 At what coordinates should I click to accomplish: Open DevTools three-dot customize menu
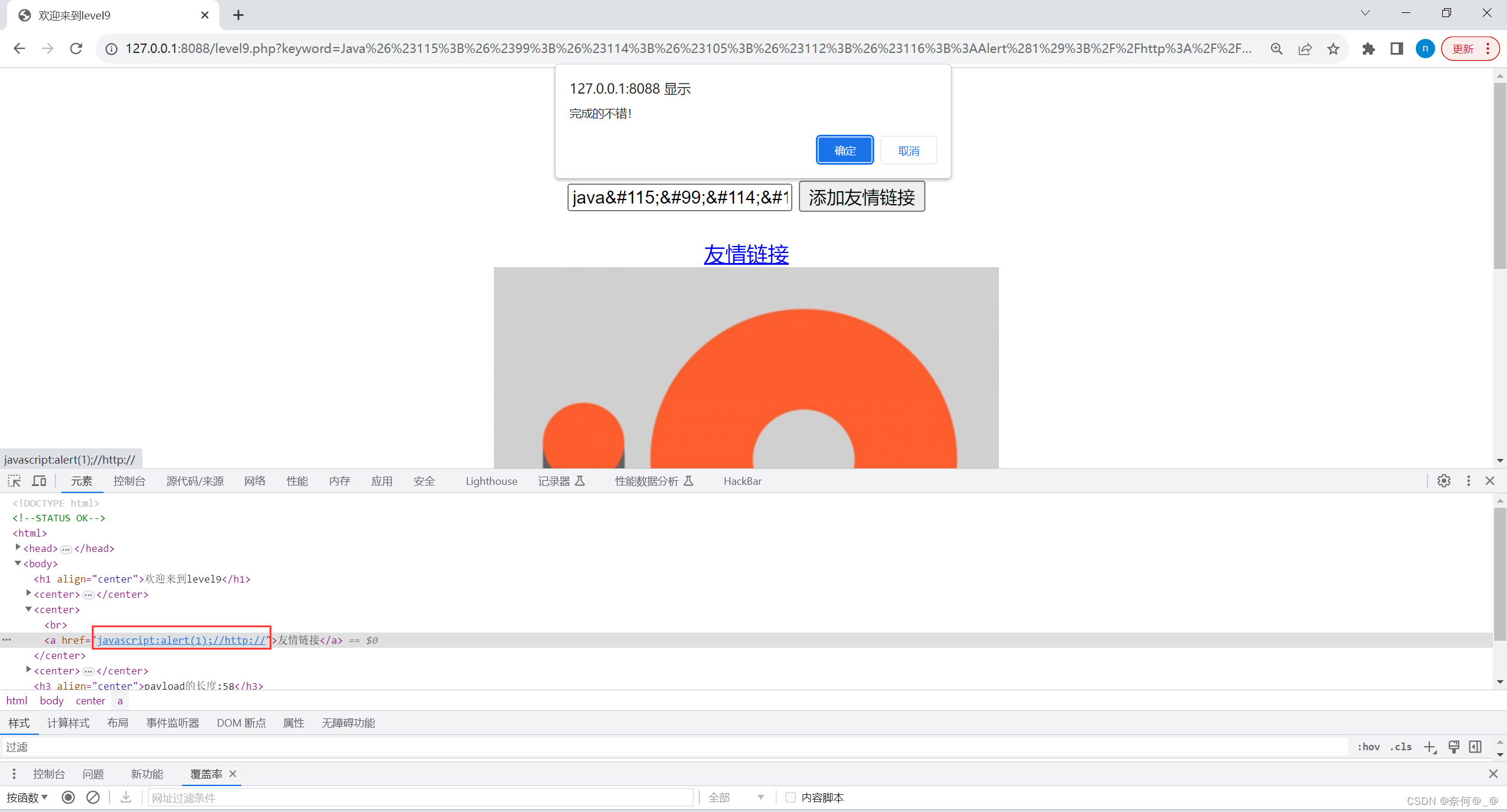click(x=1469, y=481)
